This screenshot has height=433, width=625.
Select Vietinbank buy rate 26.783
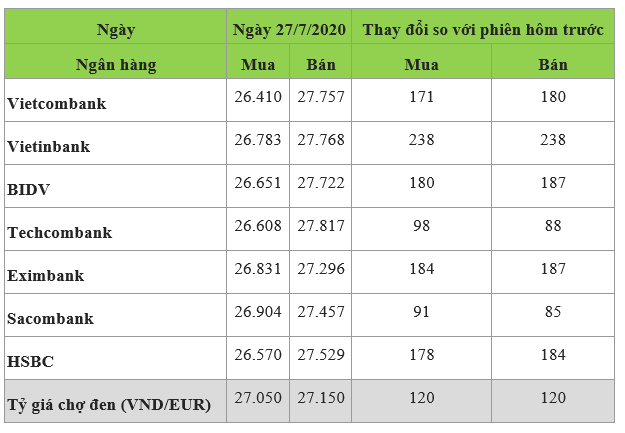[258, 140]
